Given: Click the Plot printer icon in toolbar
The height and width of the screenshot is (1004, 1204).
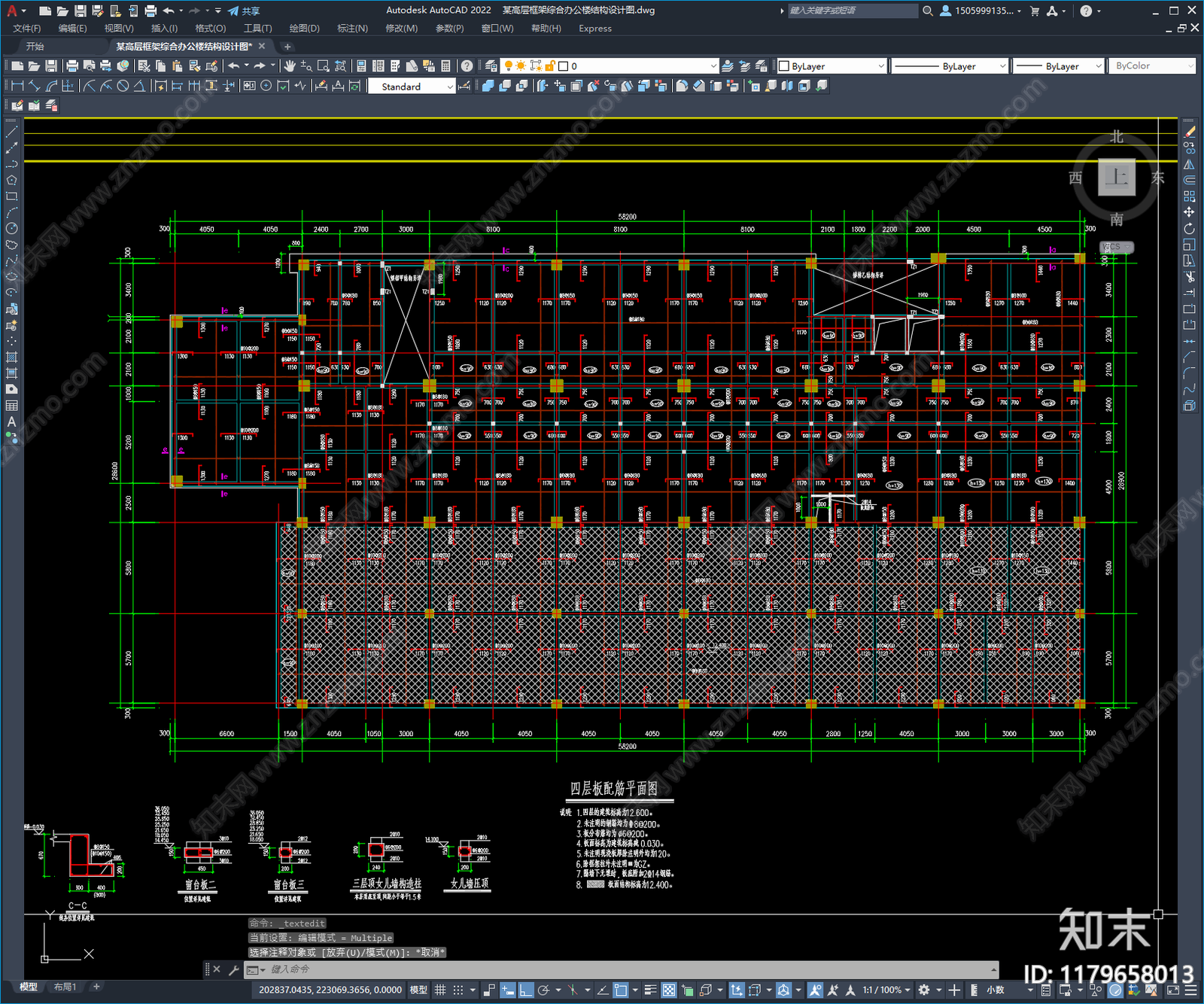Looking at the screenshot, I should [72, 66].
